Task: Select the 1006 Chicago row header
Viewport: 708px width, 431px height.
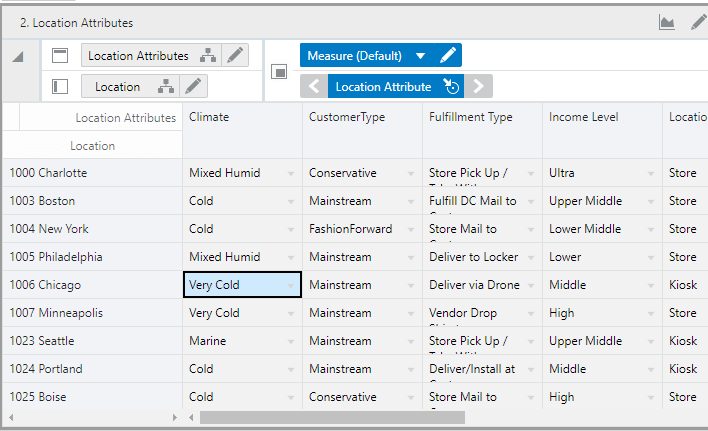Action: click(x=92, y=285)
